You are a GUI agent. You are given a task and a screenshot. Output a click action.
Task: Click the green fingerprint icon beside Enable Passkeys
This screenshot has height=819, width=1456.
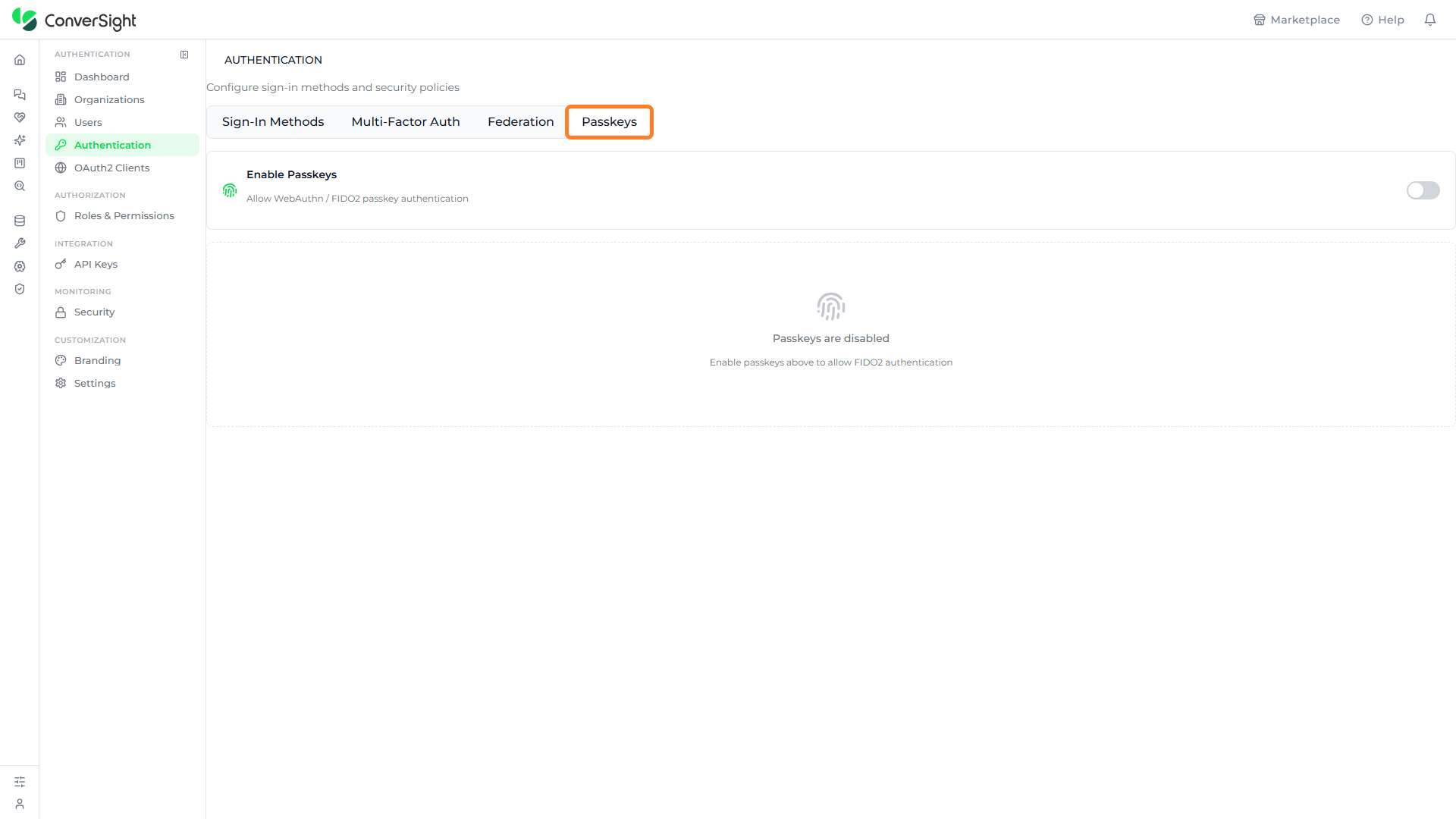click(230, 190)
